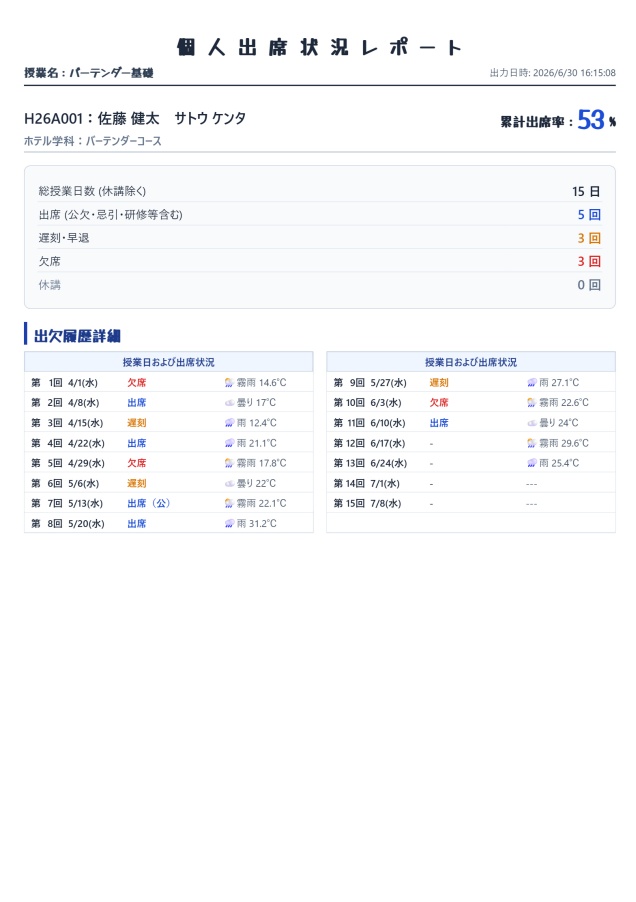Viewport: 636px width, 902px height.
Task: Click the cloudy icon beside 曇り 24°C
Action: [531, 423]
